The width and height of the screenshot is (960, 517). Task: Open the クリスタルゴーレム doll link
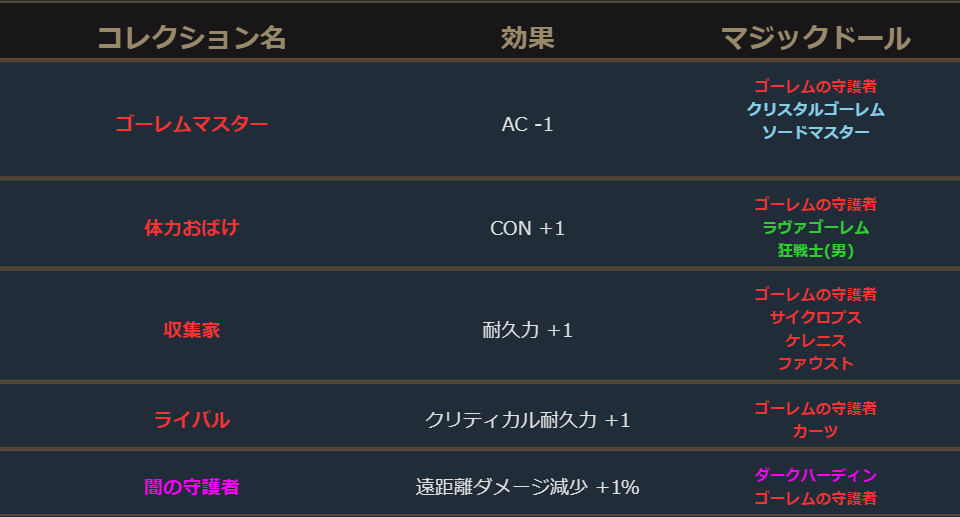[x=815, y=109]
